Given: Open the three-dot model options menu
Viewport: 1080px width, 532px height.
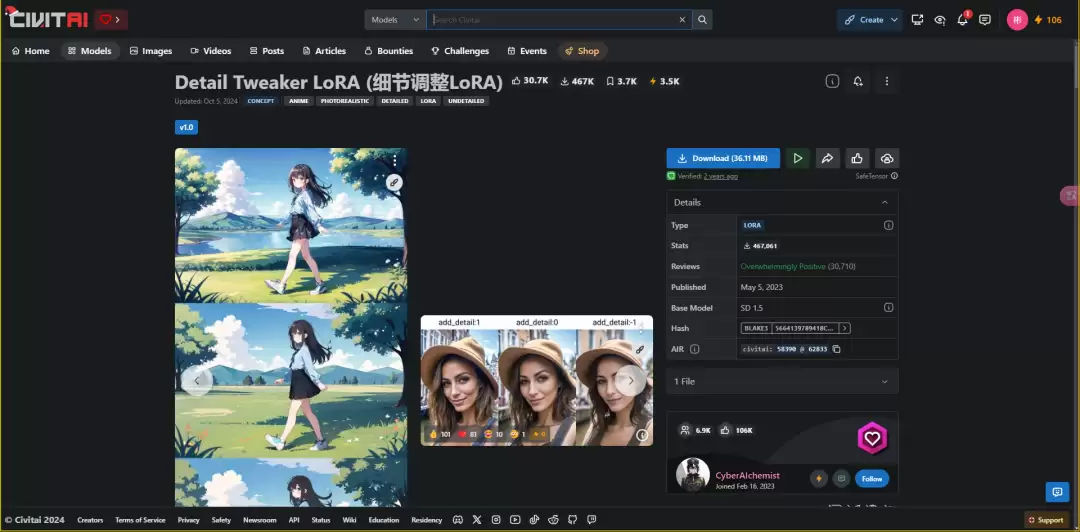Looking at the screenshot, I should [x=886, y=81].
